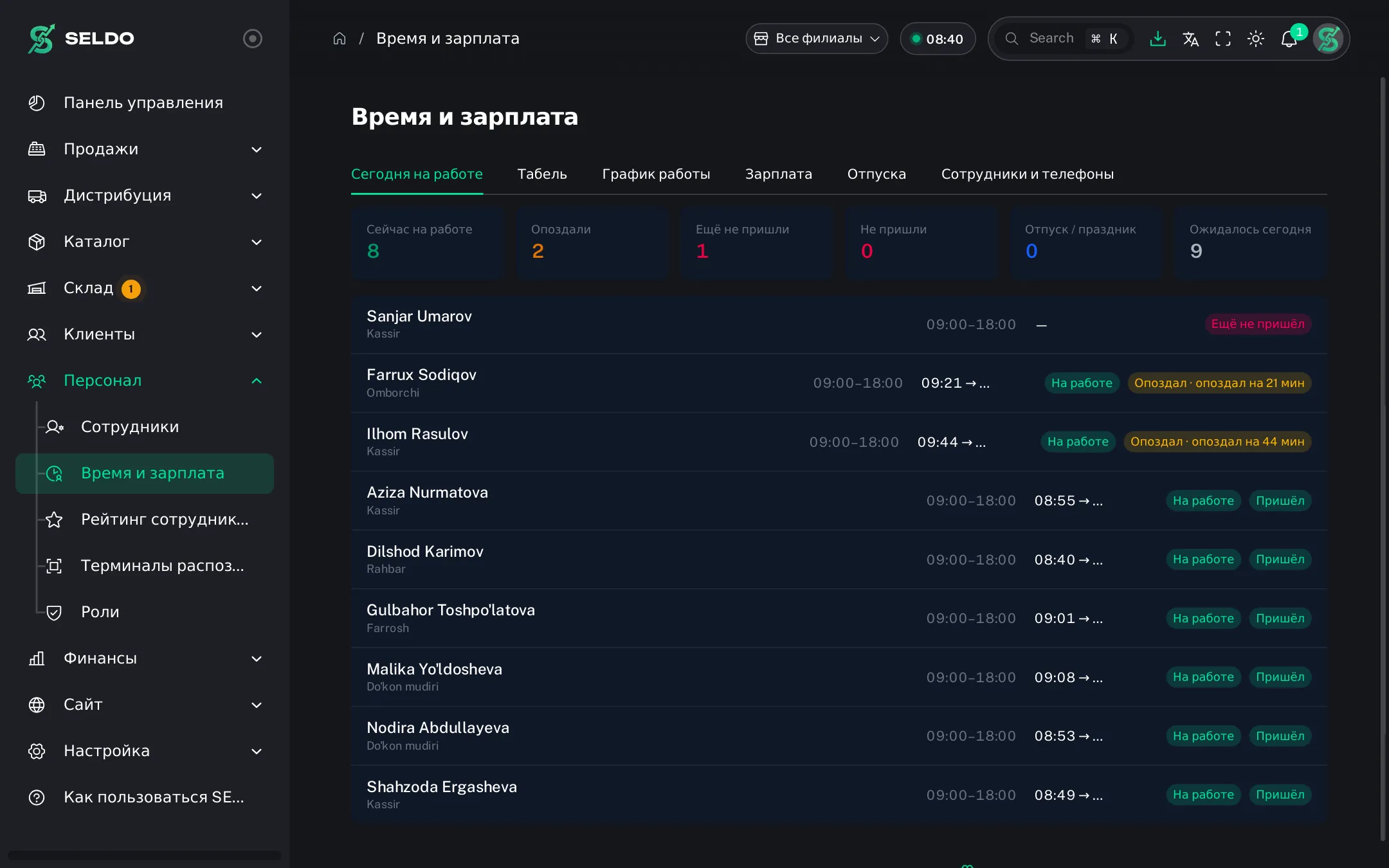Click the Склад warehouse icon
The image size is (1389, 868).
pos(37,288)
